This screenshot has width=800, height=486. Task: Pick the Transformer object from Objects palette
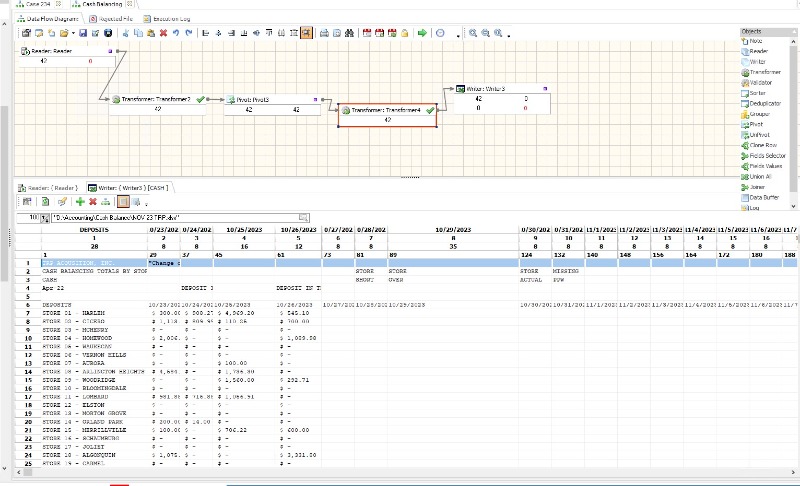(x=761, y=72)
